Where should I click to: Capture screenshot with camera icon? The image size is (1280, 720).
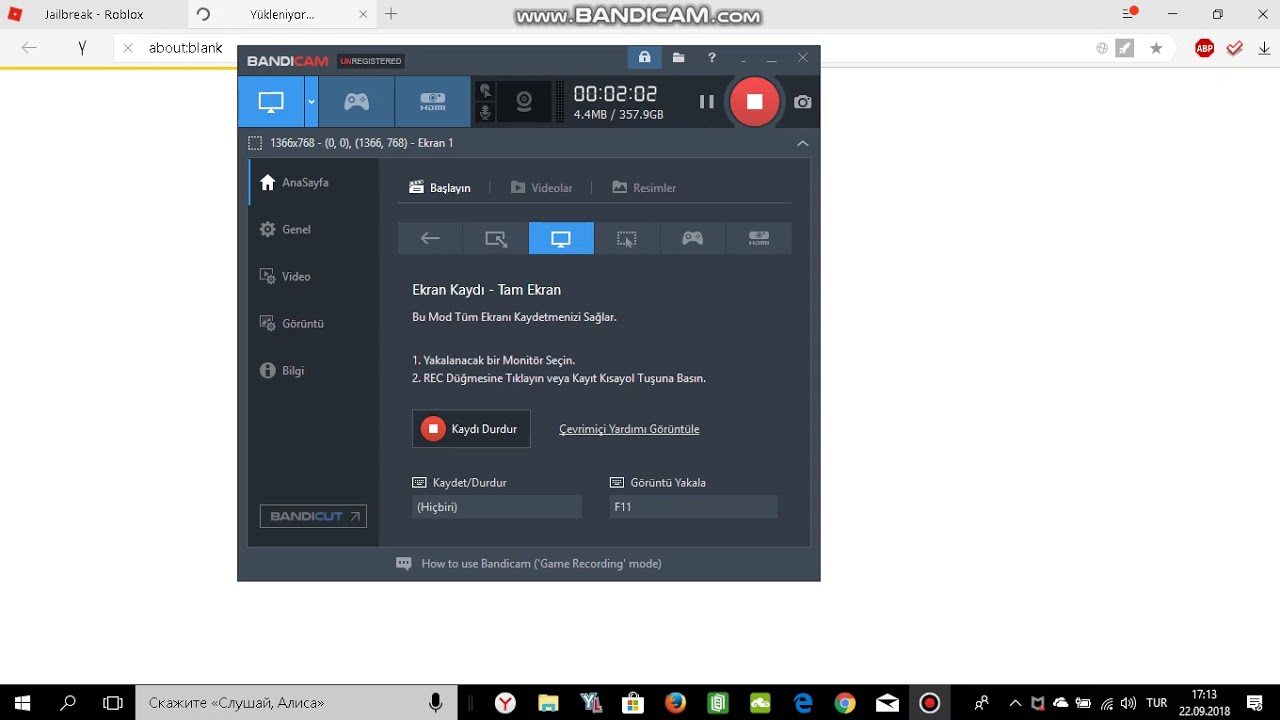pyautogui.click(x=802, y=102)
